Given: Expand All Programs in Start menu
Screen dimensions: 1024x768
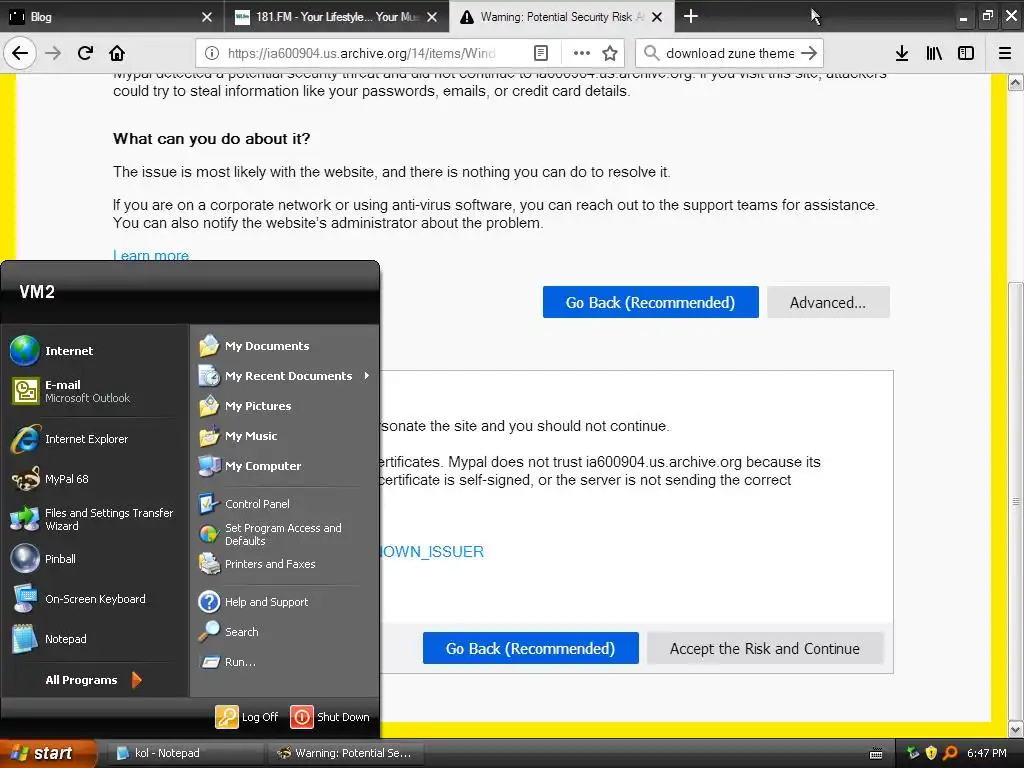Looking at the screenshot, I should 95,680.
